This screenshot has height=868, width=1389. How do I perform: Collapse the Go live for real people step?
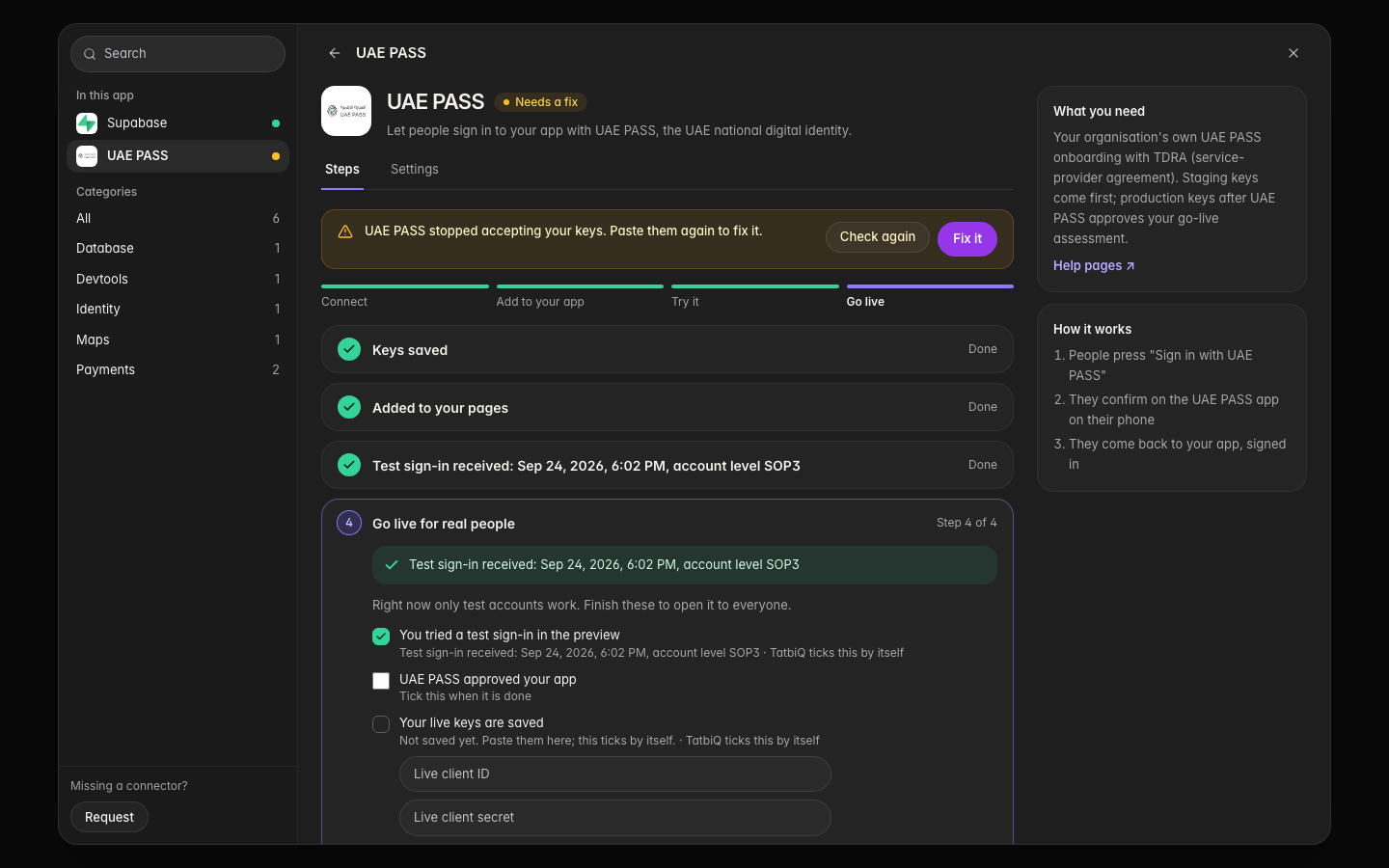point(667,523)
